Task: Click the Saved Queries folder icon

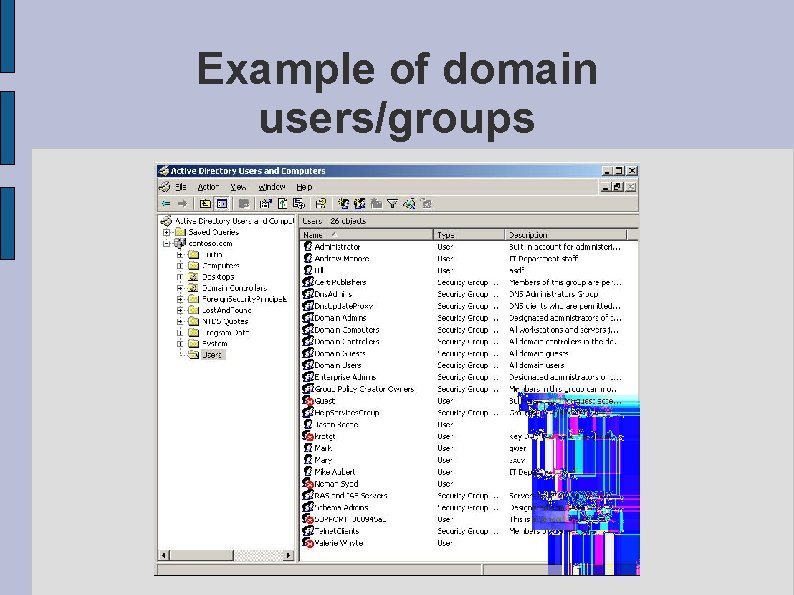Action: click(180, 232)
